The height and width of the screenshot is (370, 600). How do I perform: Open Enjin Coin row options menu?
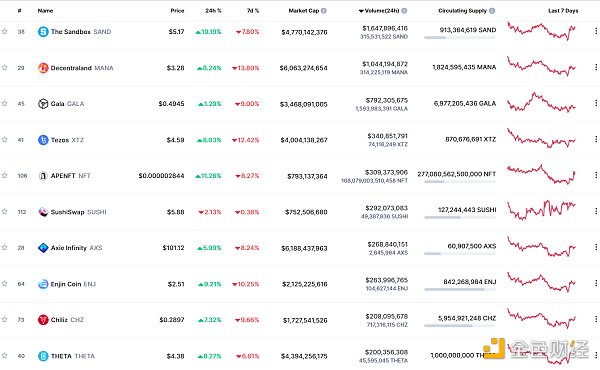tap(596, 283)
